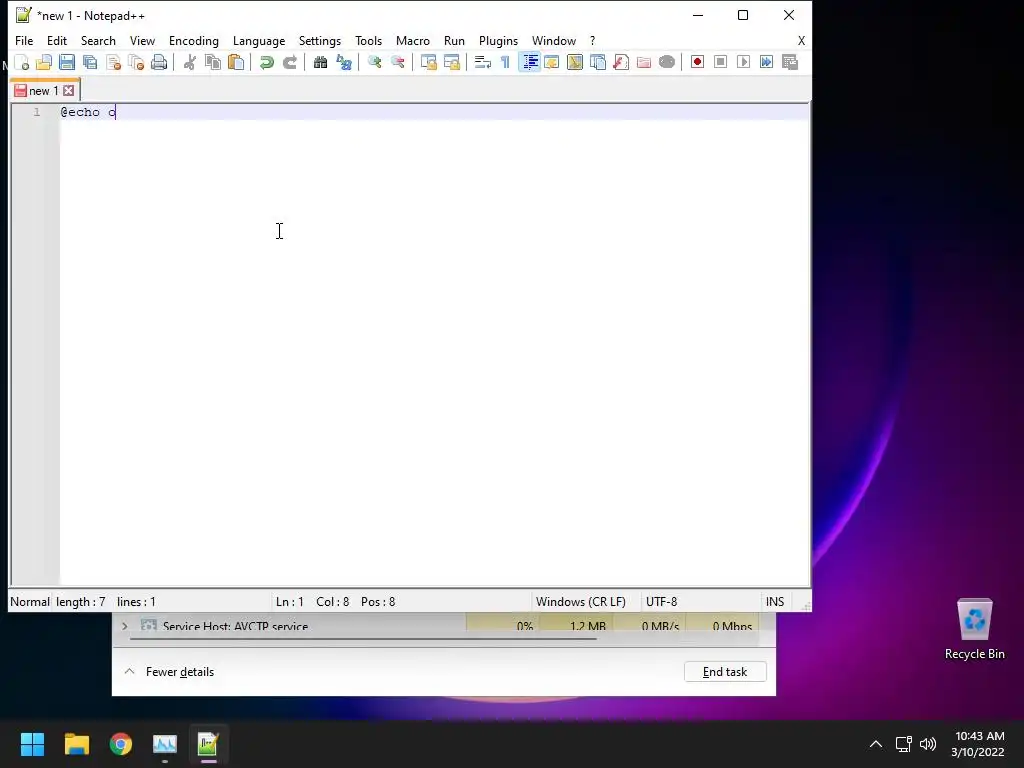Toggle the Indent Guide toolbar icon

pyautogui.click(x=530, y=62)
